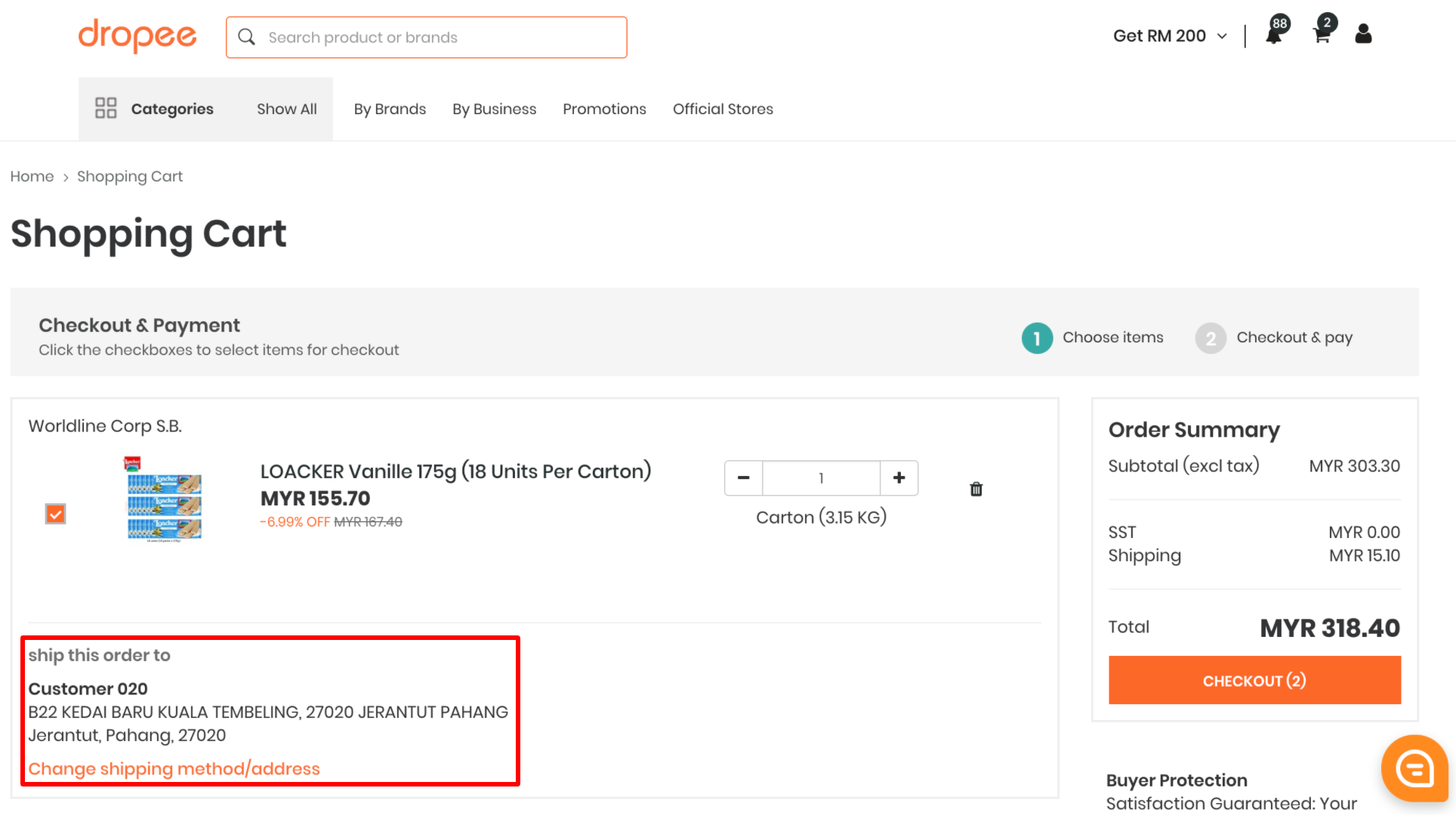Open Official Stores menu item
1456x819 pixels.
pos(723,109)
